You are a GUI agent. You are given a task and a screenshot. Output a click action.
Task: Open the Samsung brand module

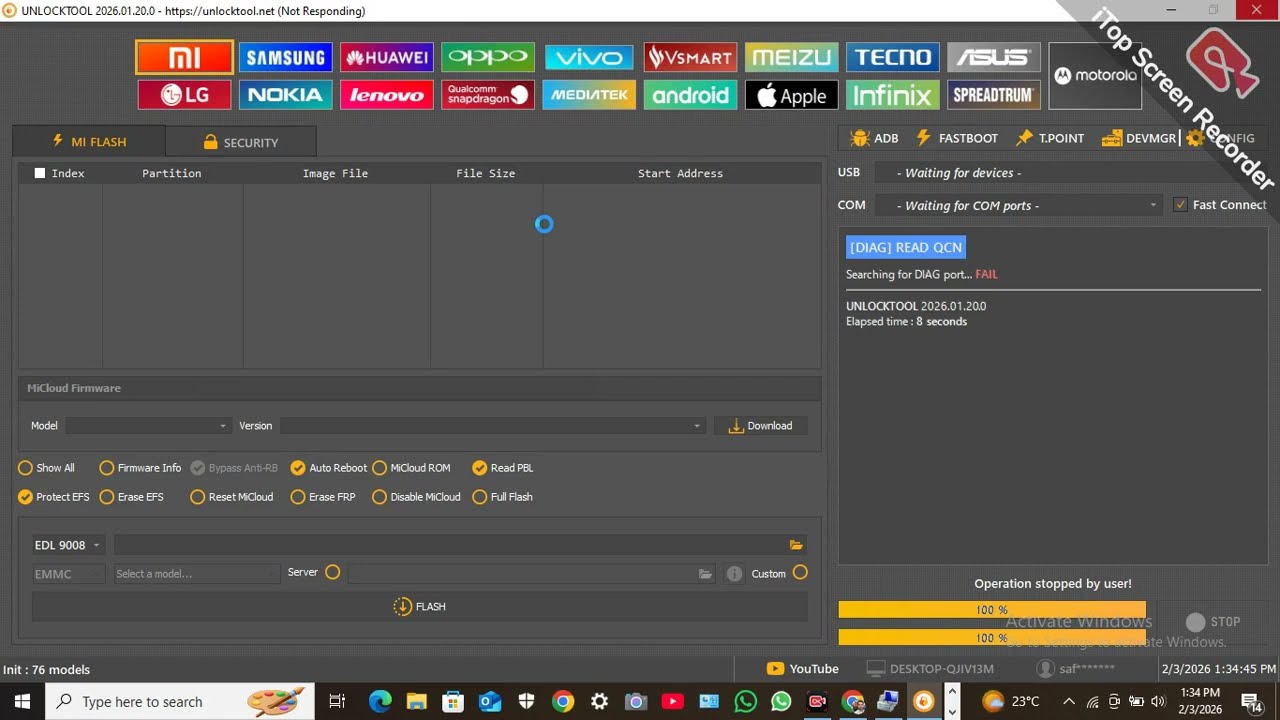coord(286,57)
